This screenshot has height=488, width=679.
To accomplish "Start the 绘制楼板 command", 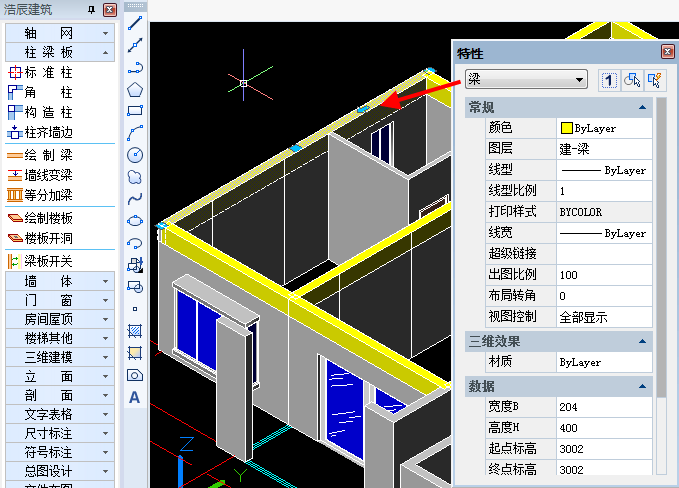I will coord(40,218).
